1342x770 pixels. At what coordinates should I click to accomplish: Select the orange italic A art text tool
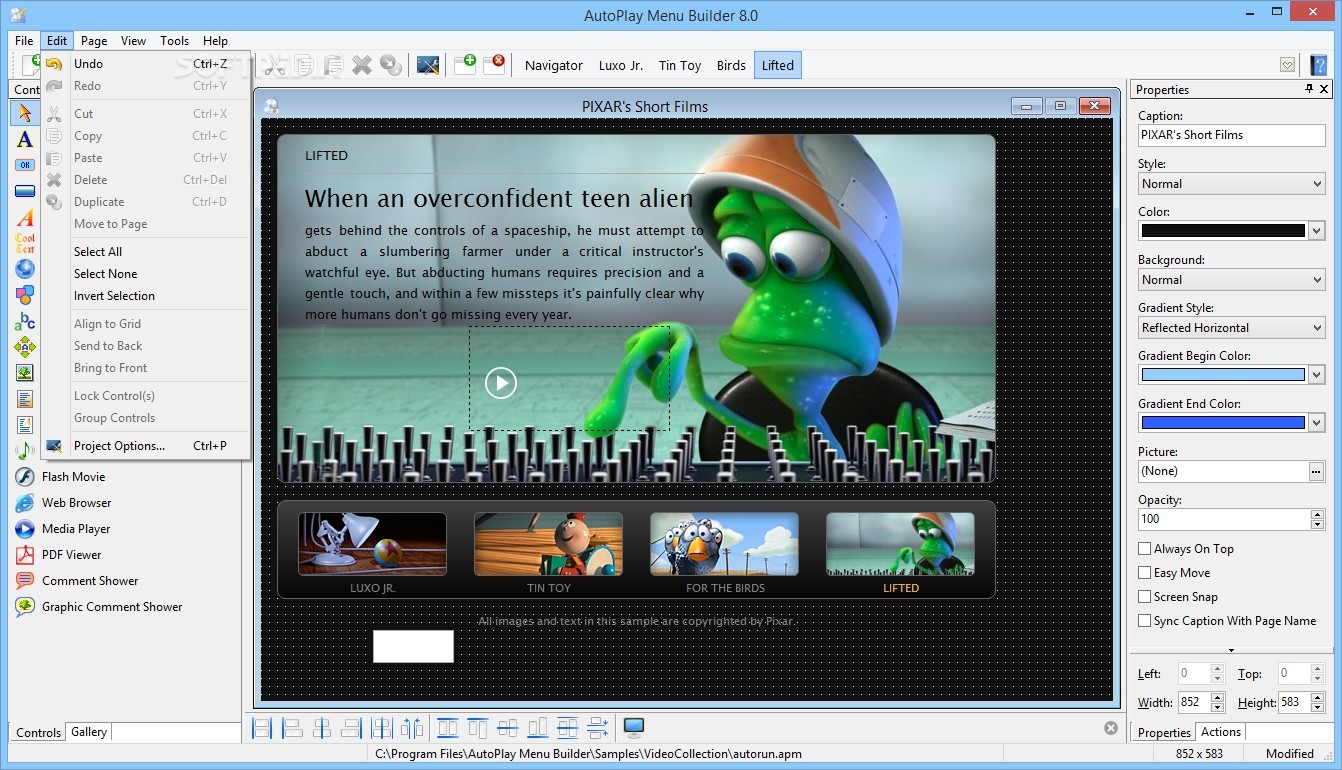(25, 217)
